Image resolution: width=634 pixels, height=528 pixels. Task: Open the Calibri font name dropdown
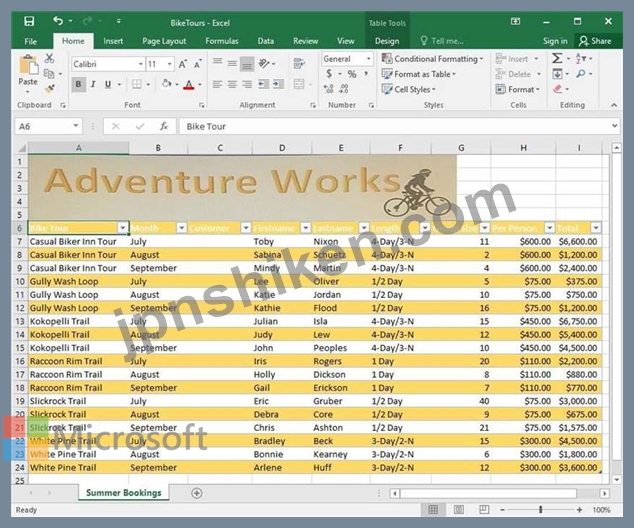tap(141, 64)
